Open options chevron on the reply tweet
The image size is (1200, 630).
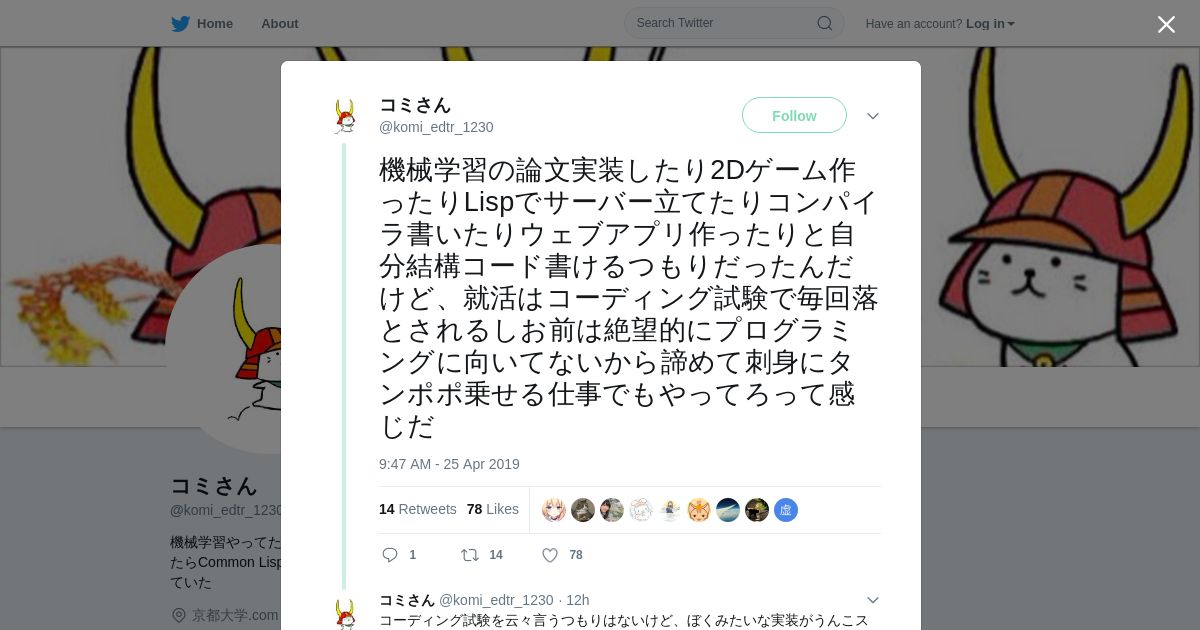pos(873,600)
